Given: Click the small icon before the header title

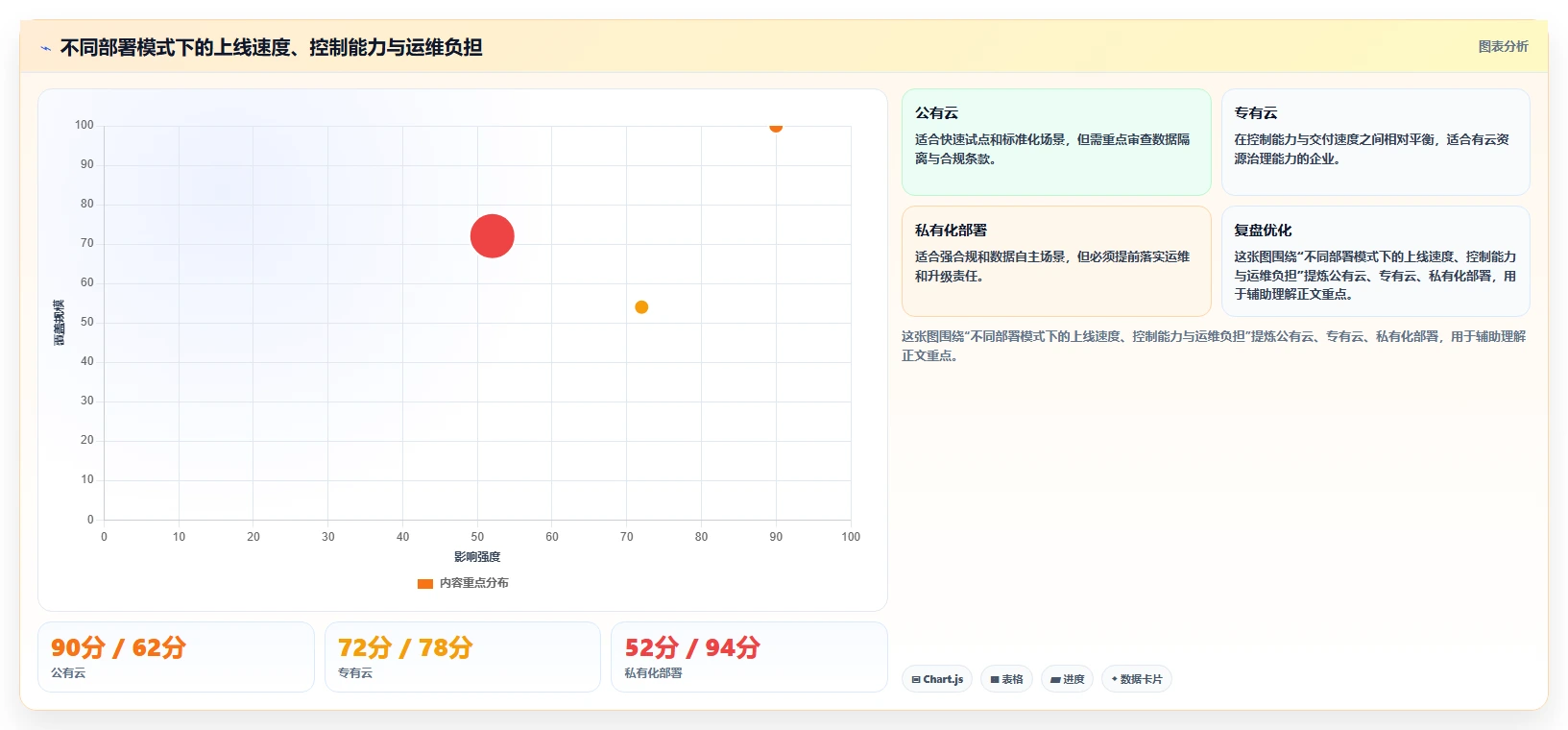Looking at the screenshot, I should (x=45, y=48).
